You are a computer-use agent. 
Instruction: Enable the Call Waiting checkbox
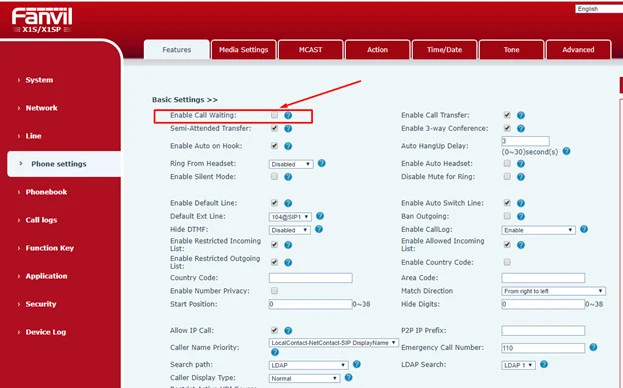[274, 115]
